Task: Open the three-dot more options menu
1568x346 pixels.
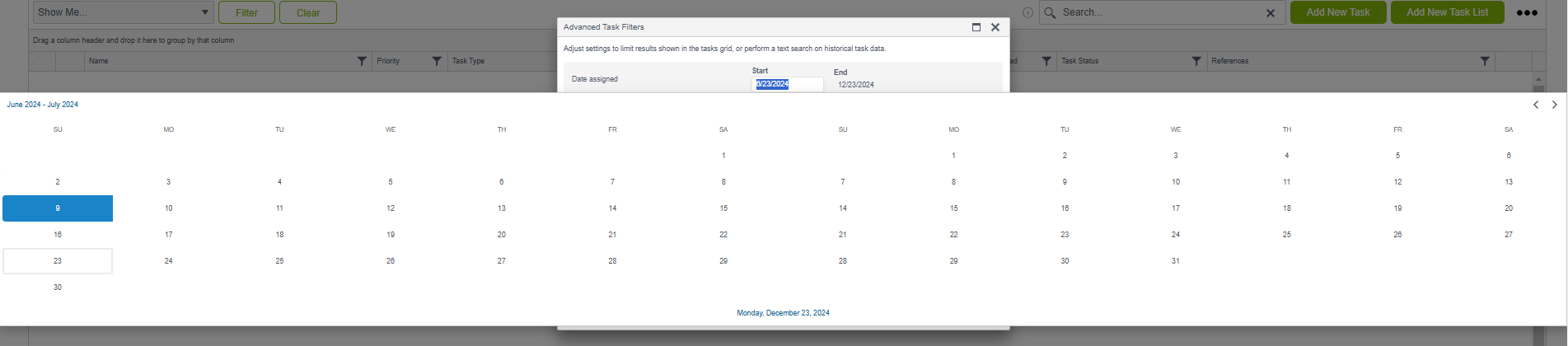Action: coord(1526,13)
